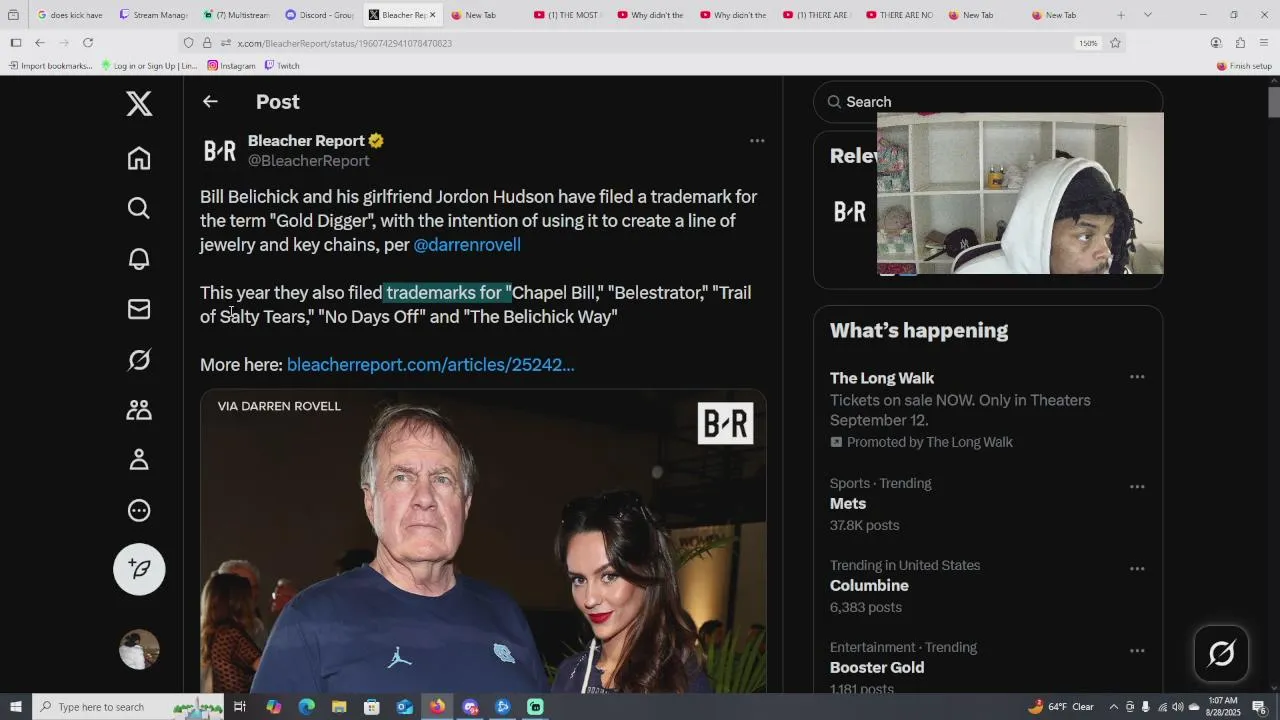Click Windows 'Type here to search' box
Viewport: 1280px width, 720px height.
point(128,707)
